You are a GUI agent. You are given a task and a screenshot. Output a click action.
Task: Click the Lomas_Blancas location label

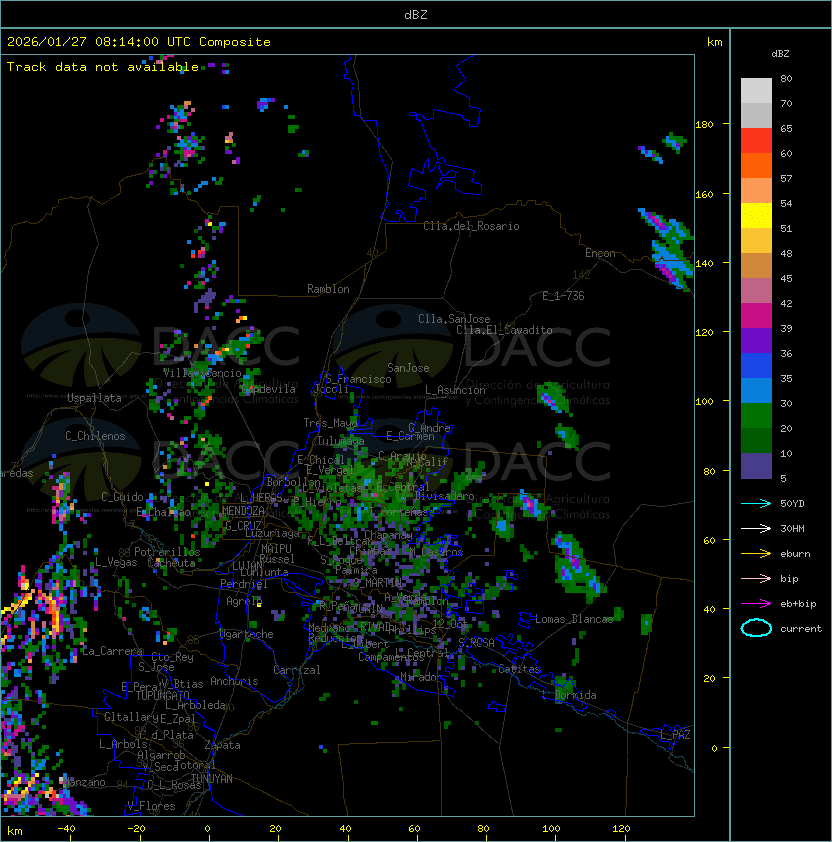click(572, 619)
